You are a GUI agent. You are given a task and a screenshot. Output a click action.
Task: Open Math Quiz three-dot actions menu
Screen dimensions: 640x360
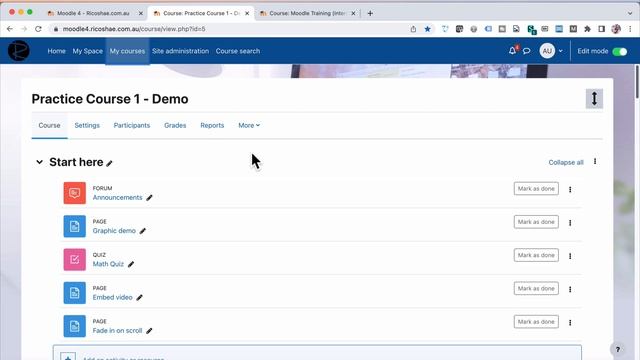(x=570, y=256)
